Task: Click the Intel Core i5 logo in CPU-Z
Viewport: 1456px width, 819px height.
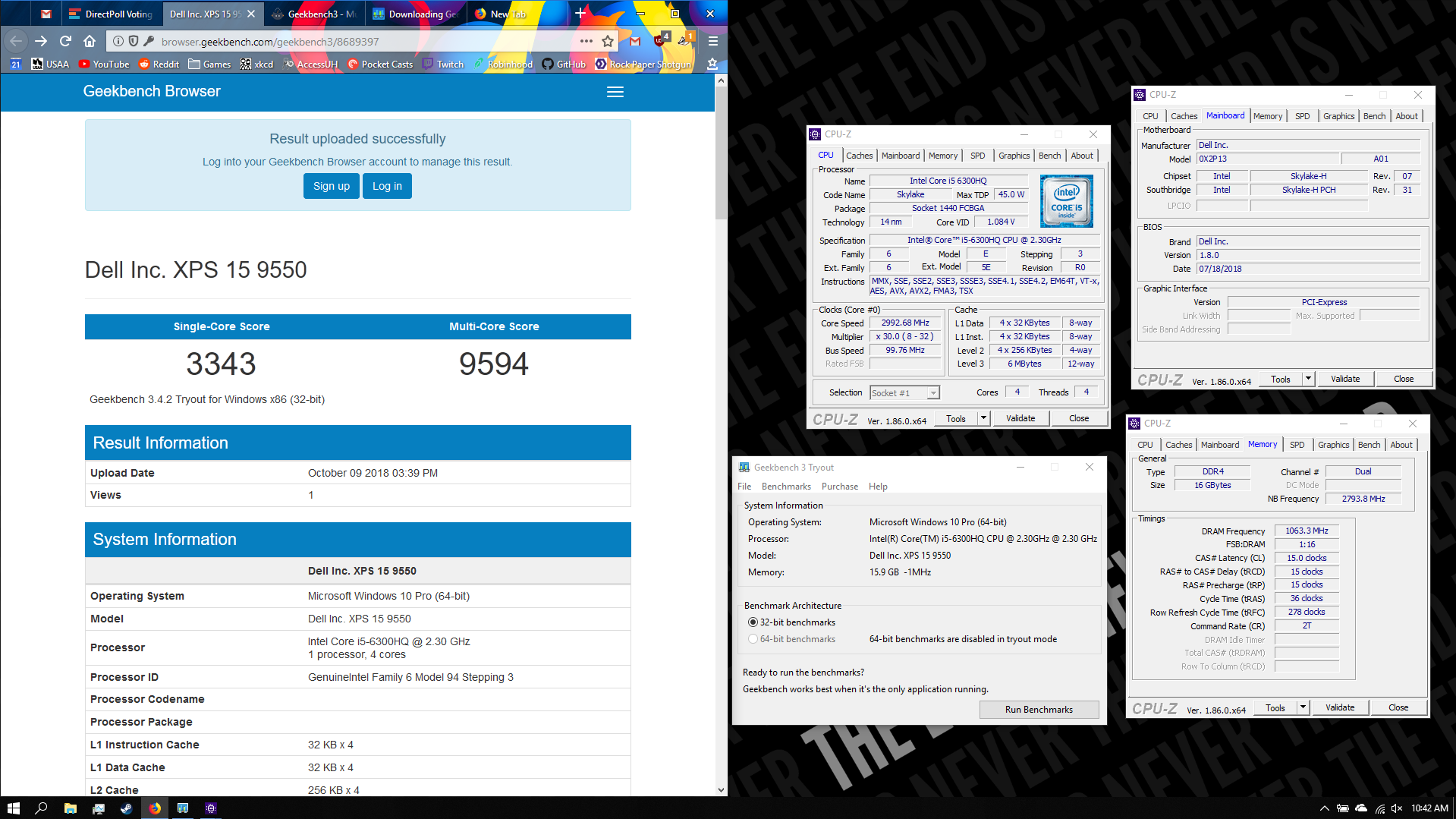Action: click(x=1066, y=201)
